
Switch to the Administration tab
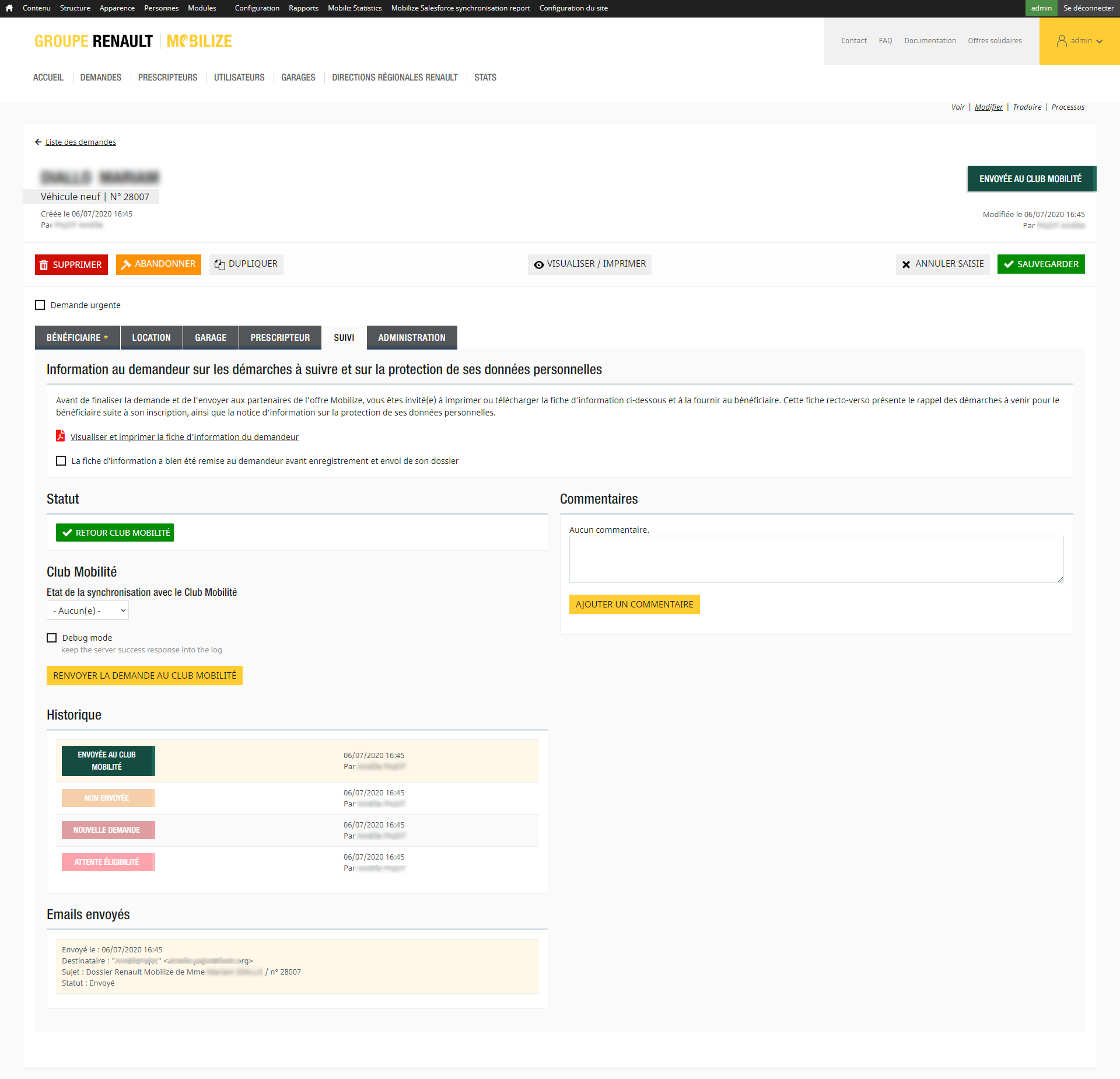(411, 337)
